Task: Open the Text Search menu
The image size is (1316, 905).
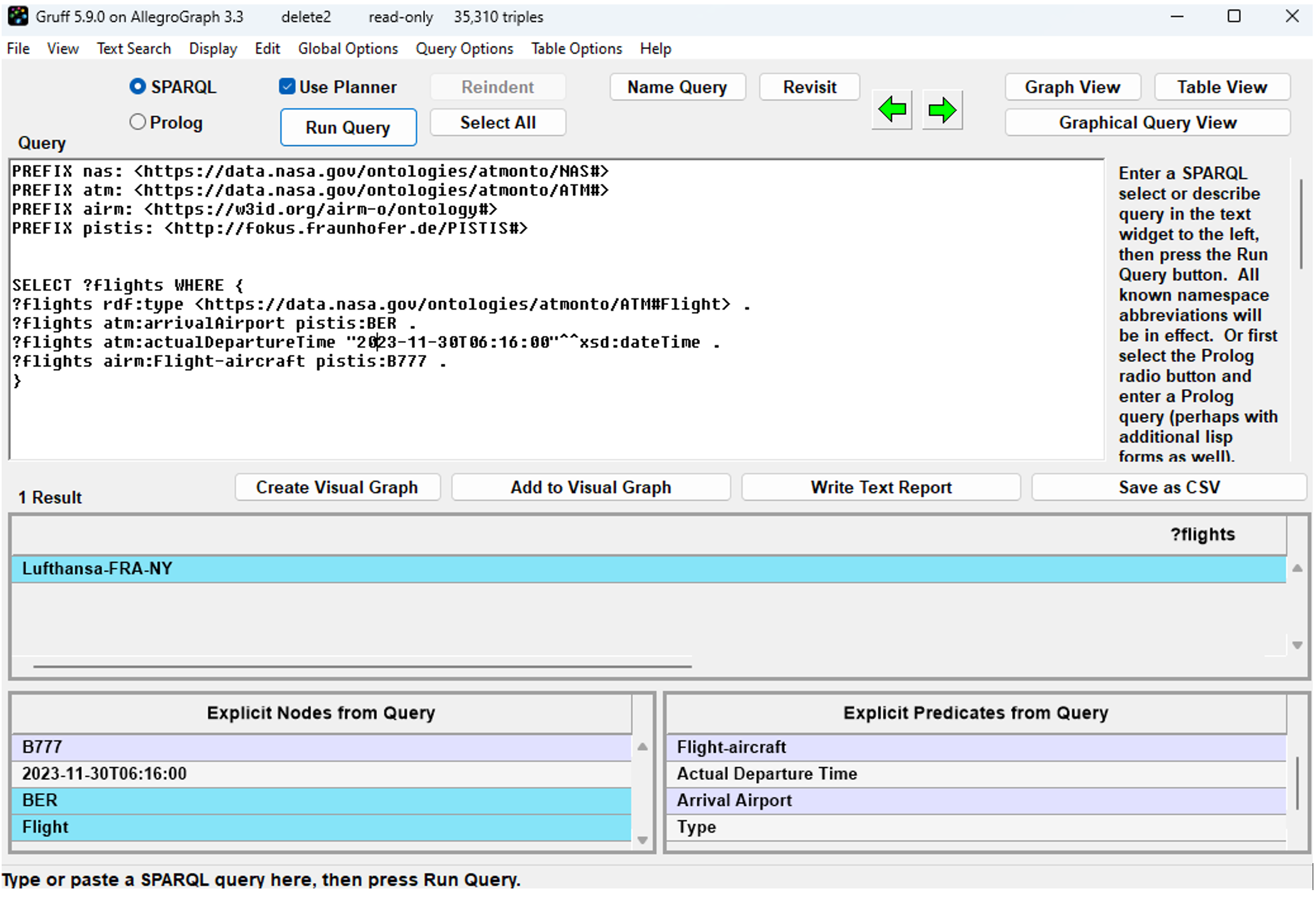Action: (x=134, y=49)
